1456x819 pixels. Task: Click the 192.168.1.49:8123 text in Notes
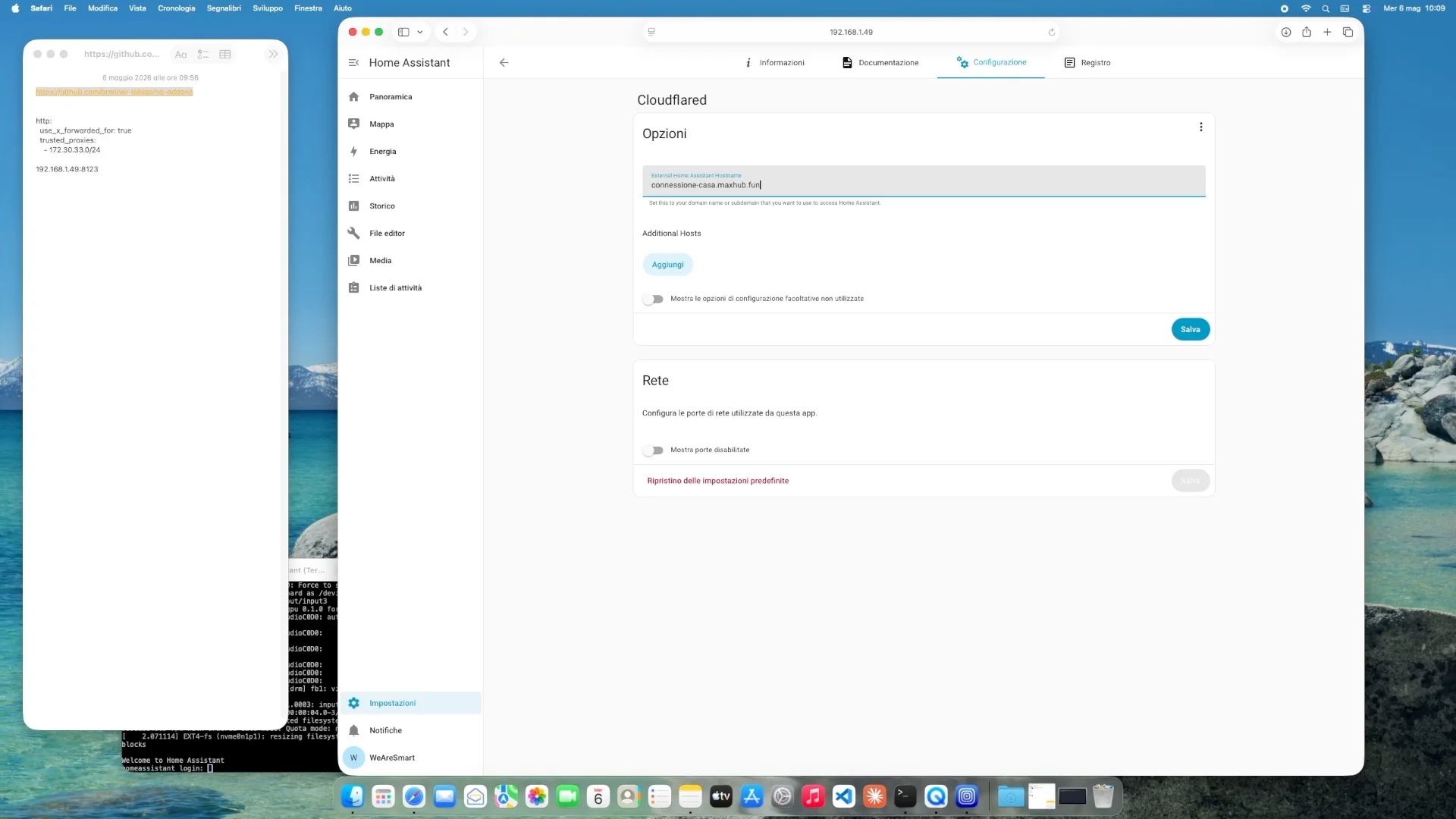coord(67,169)
